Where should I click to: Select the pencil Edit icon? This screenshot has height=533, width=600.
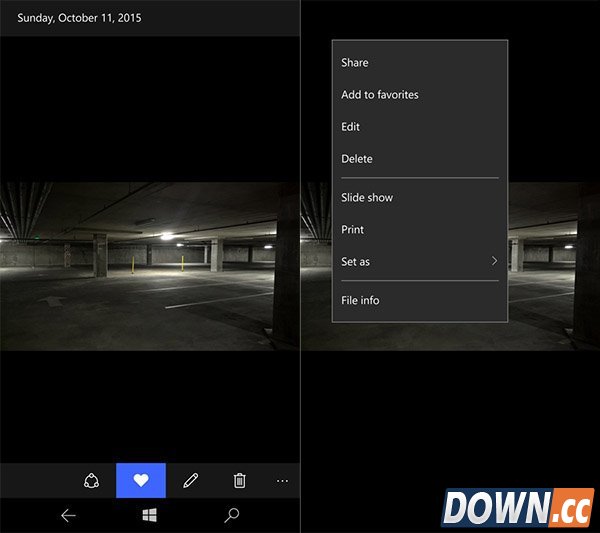190,481
